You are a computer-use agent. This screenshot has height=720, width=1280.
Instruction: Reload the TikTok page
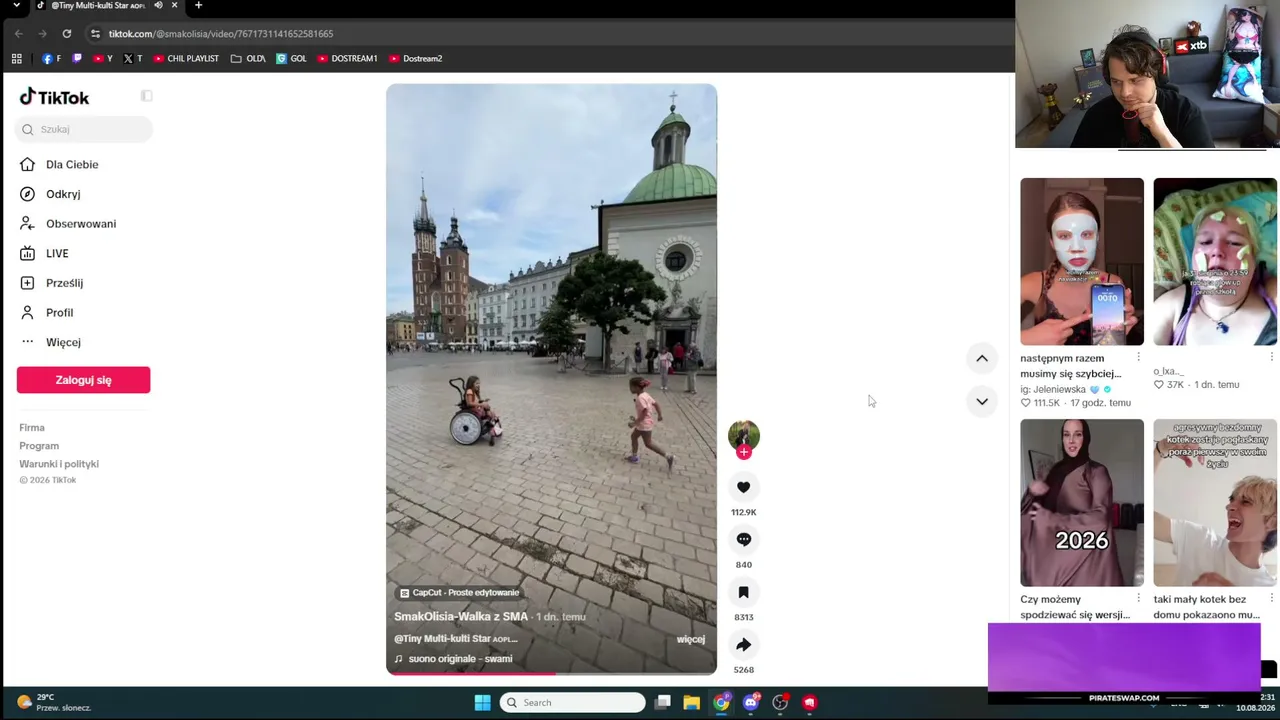point(67,34)
